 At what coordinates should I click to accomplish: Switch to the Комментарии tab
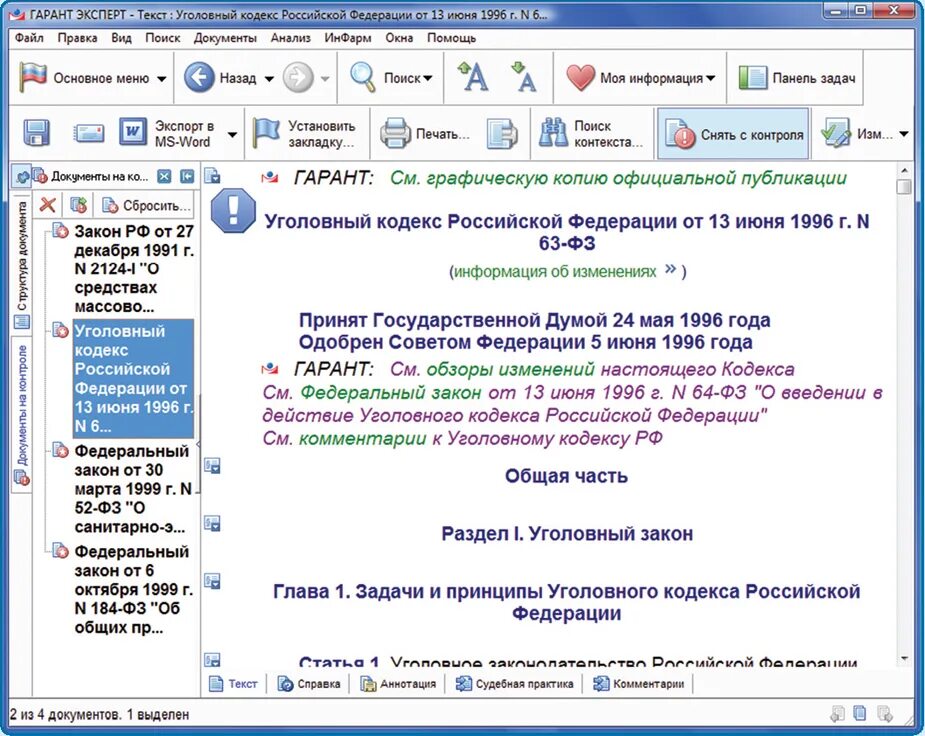(x=639, y=684)
